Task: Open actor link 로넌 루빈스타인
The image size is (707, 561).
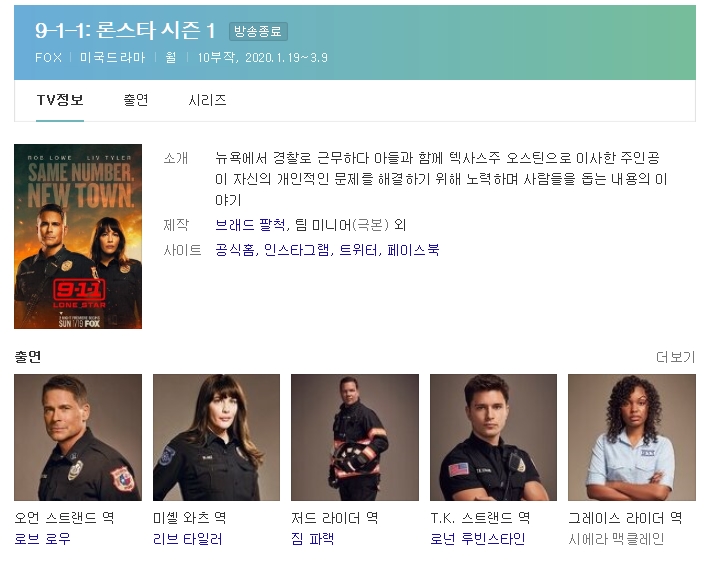Action: [477, 539]
